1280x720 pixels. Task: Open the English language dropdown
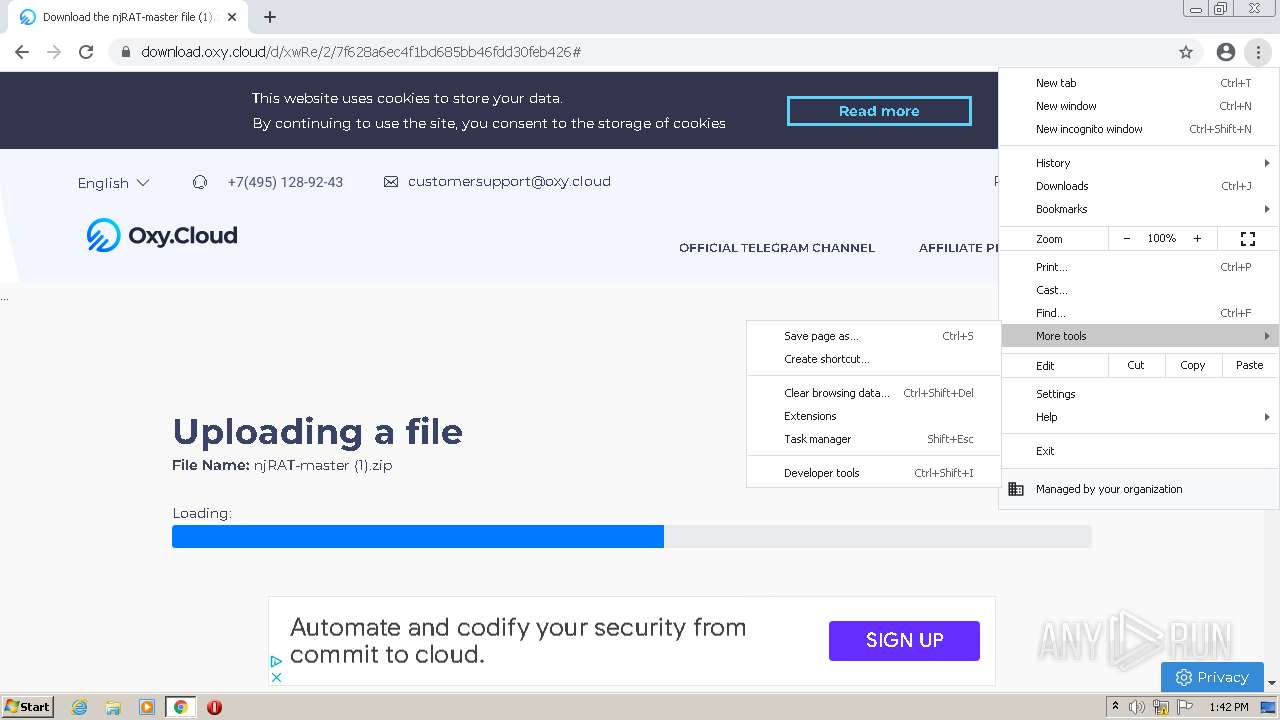coord(113,183)
